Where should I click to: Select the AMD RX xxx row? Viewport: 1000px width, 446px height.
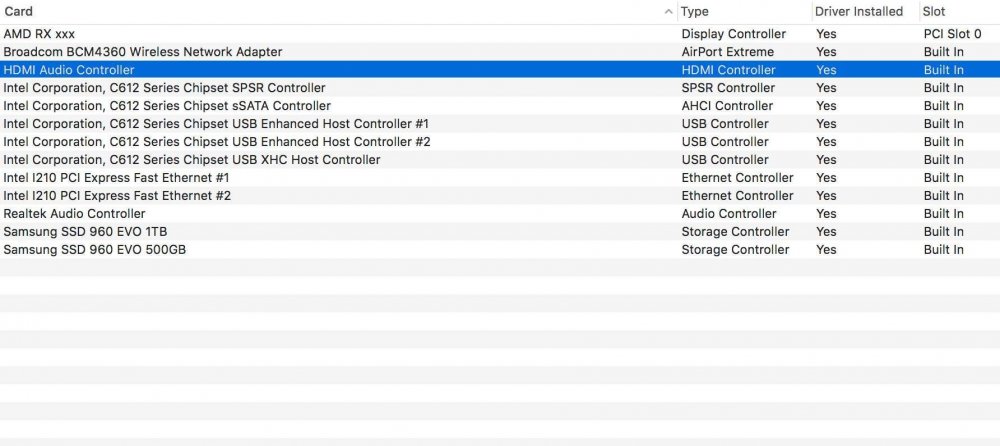pos(500,34)
